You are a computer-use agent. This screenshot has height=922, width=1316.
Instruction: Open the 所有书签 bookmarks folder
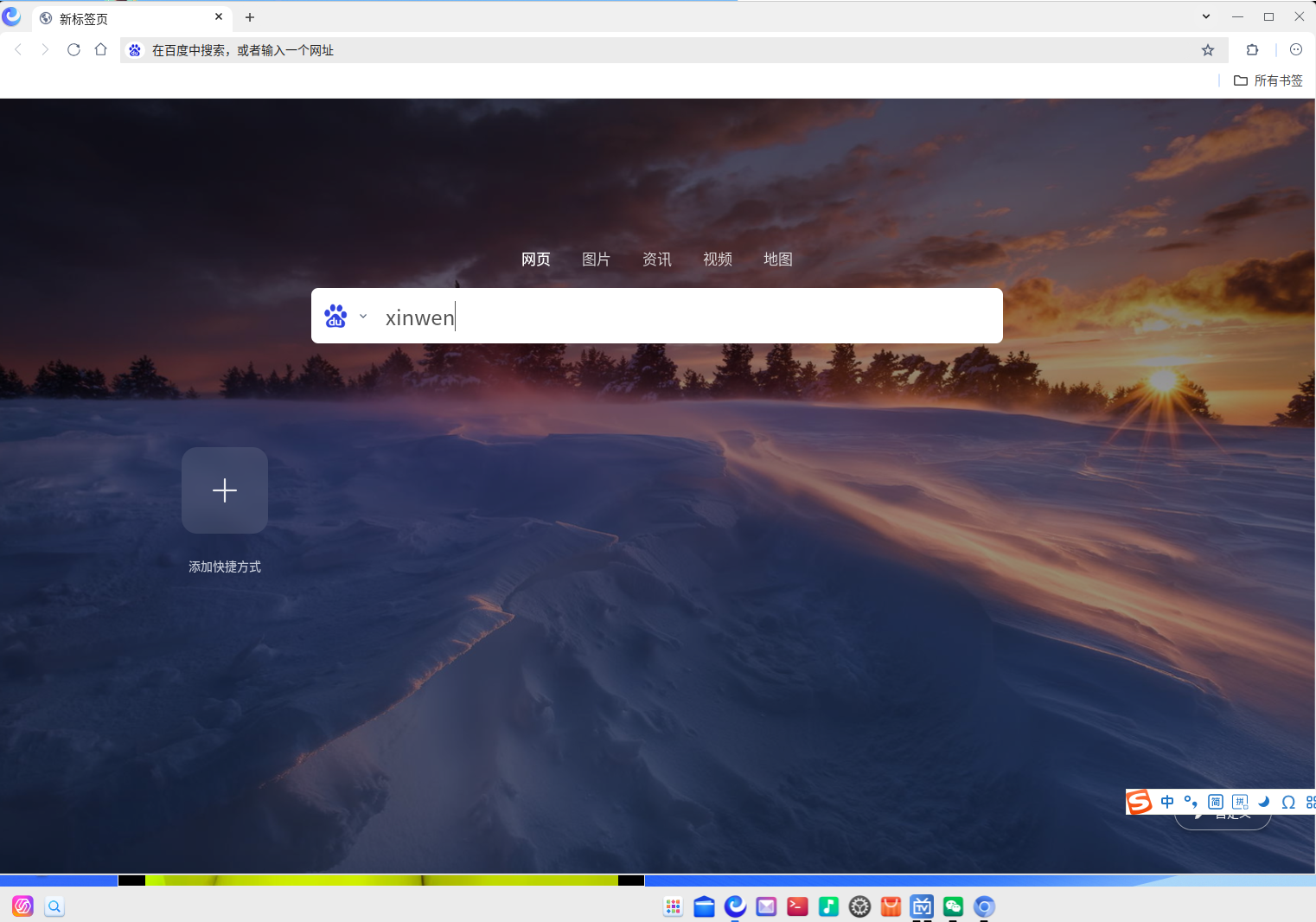[1268, 80]
